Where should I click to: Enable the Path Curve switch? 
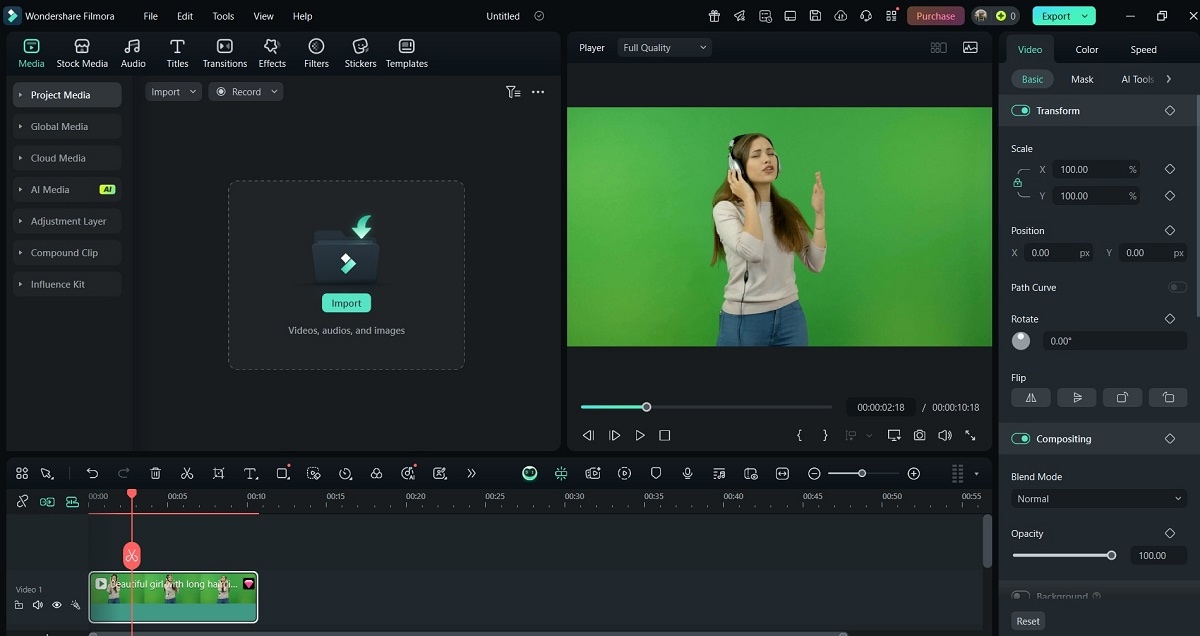pos(1177,288)
